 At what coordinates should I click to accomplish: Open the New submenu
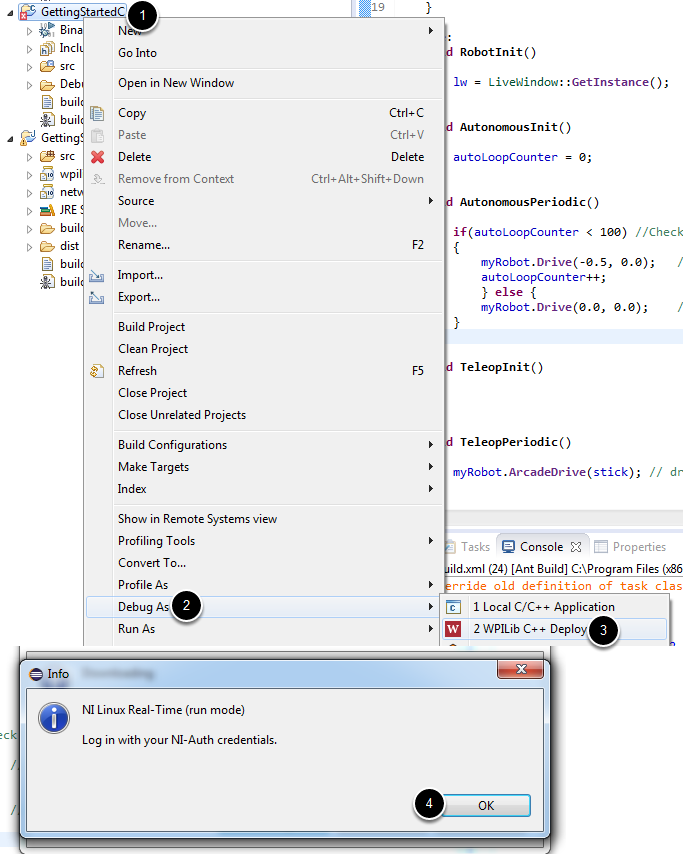point(264,30)
